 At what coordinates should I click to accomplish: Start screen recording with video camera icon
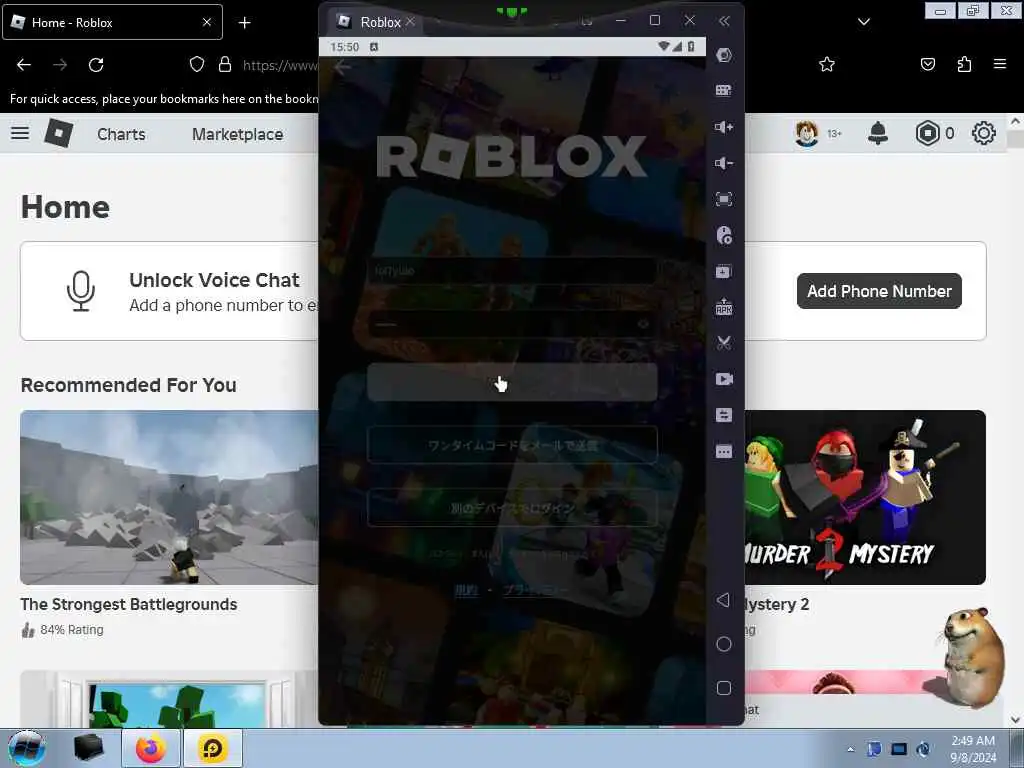(x=724, y=379)
